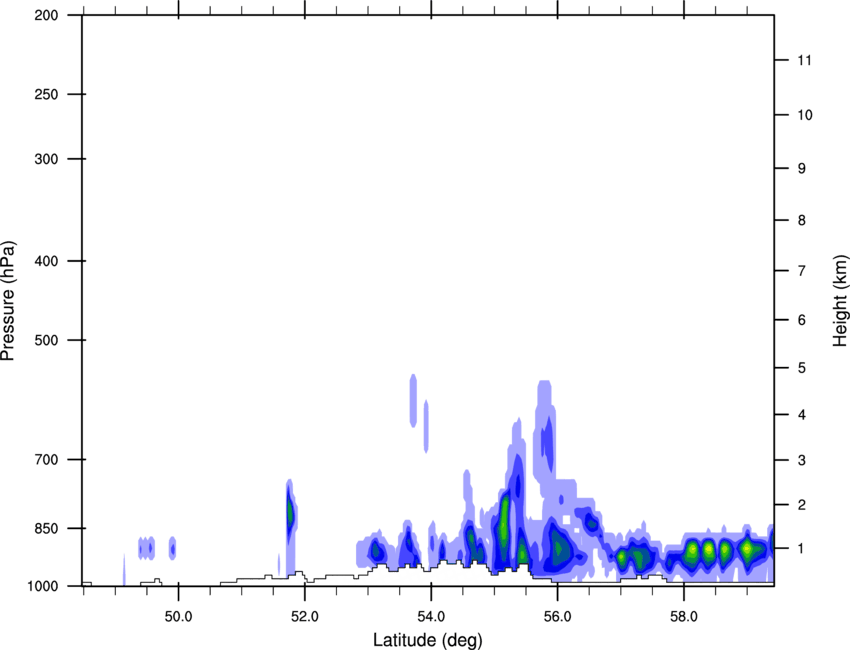850x650 pixels.
Task: Pick the 8 km height label
Action: [802, 220]
